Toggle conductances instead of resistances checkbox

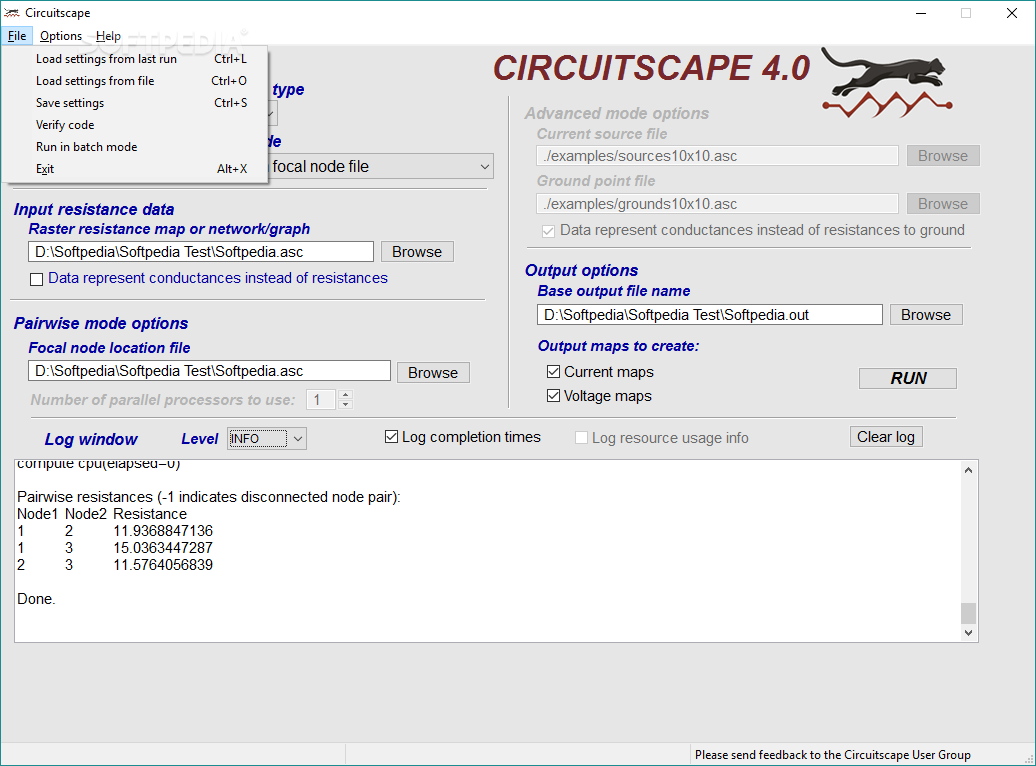tap(36, 279)
